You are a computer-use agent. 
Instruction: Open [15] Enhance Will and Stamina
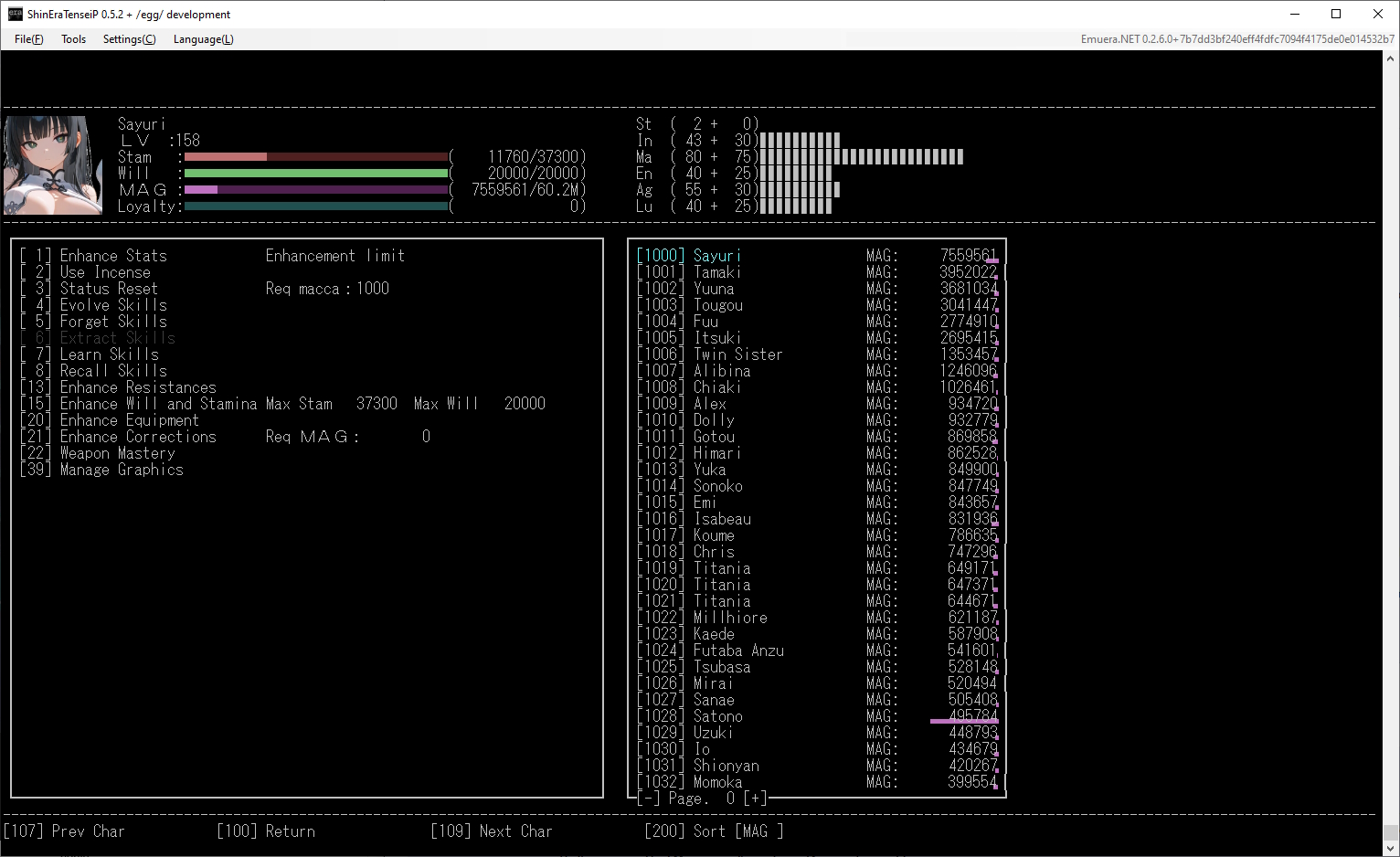pos(138,404)
